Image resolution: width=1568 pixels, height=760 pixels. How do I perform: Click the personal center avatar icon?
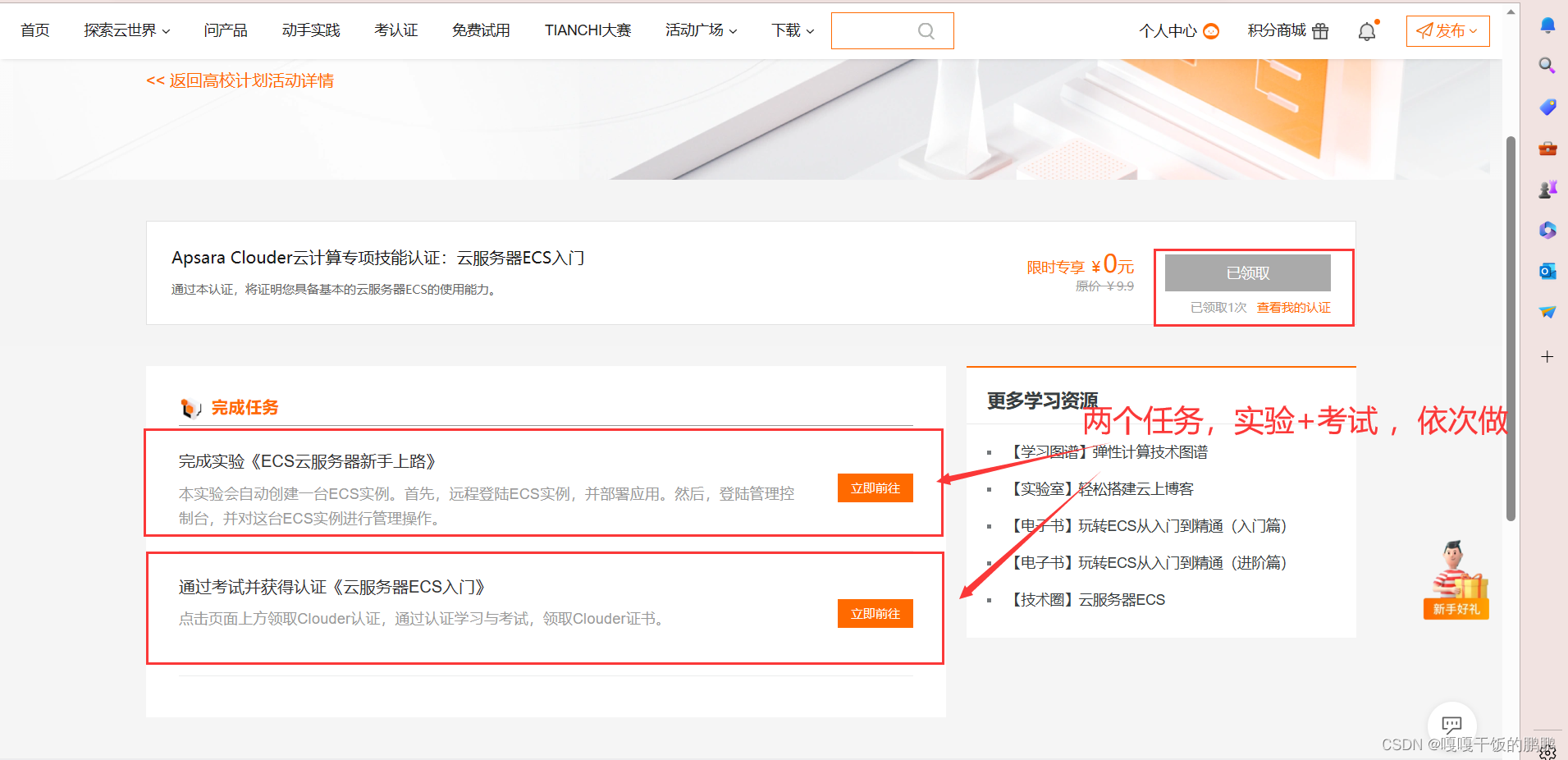coord(1211,31)
